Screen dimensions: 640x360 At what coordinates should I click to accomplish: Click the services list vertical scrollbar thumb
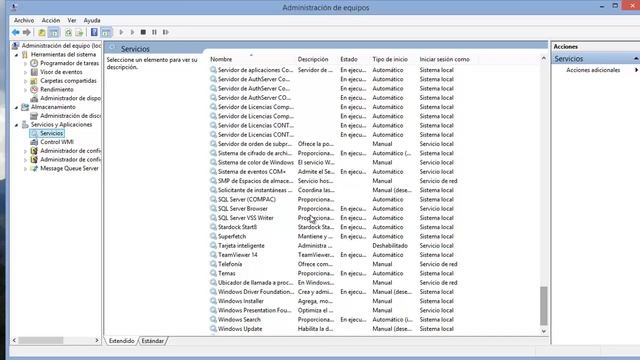pos(544,306)
